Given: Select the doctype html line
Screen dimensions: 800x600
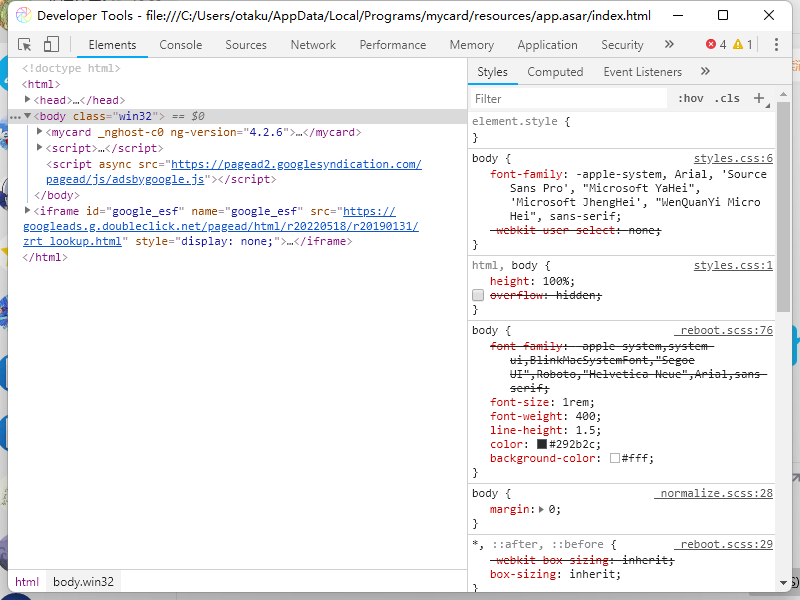Looking at the screenshot, I should (71, 68).
